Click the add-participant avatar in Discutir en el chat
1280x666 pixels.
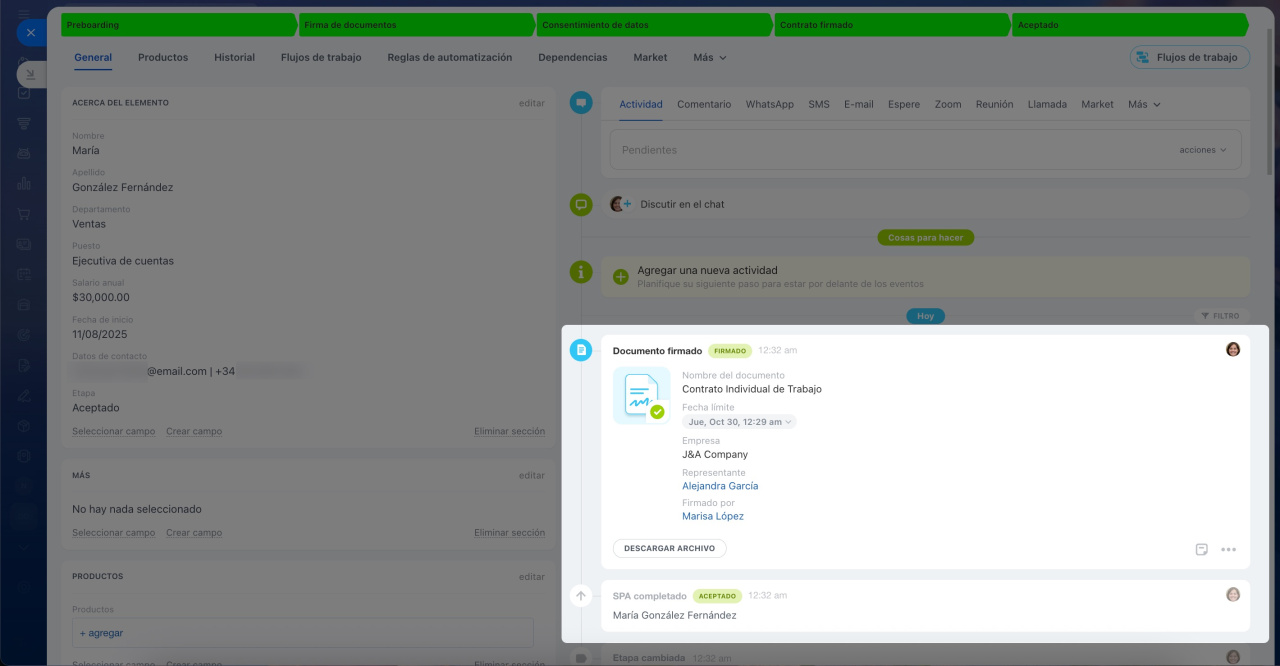(621, 204)
